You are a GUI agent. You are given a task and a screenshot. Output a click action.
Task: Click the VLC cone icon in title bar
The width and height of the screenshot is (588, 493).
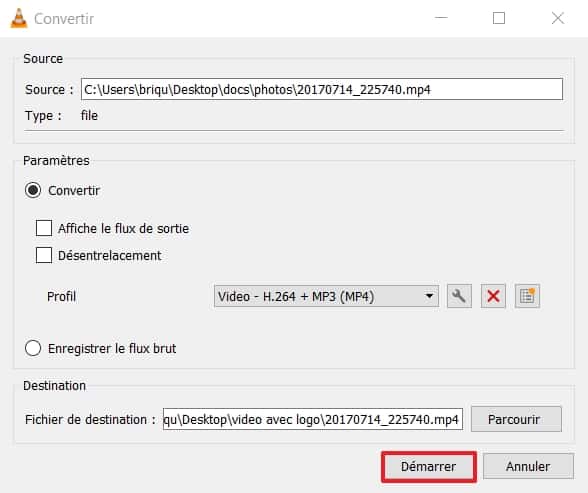[19, 18]
